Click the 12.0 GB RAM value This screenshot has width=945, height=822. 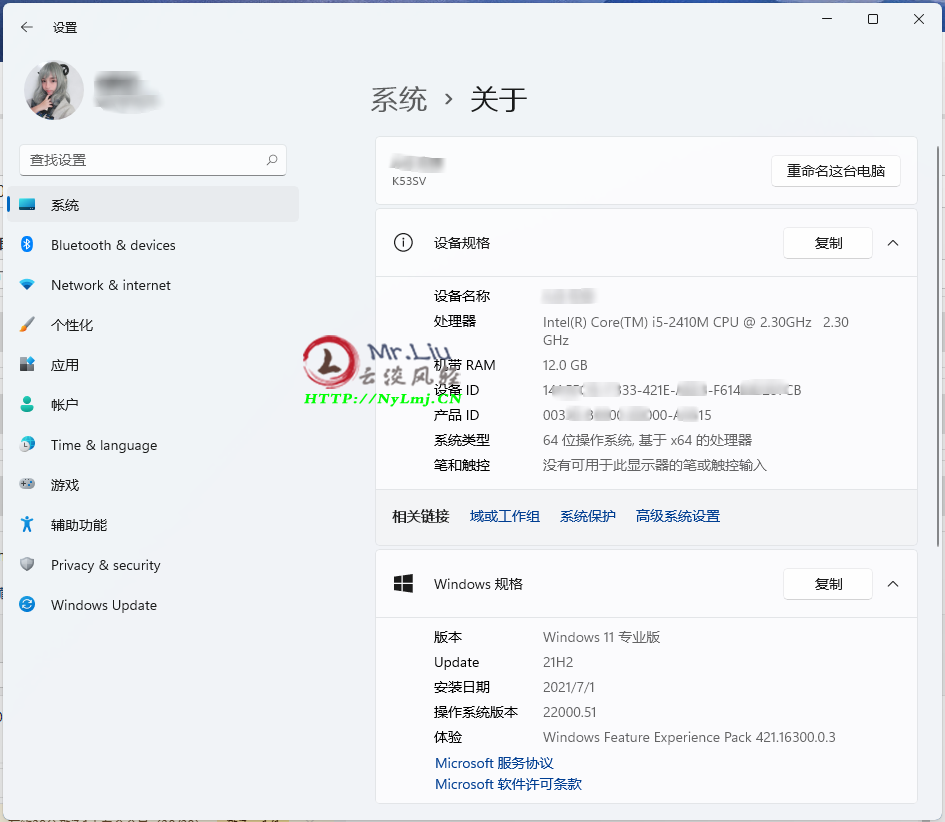(x=565, y=365)
